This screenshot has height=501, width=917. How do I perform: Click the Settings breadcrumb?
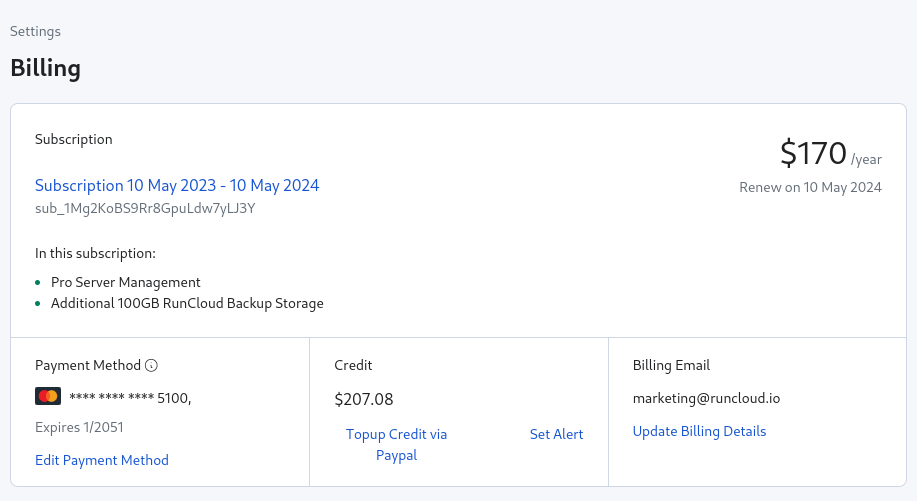coord(35,31)
